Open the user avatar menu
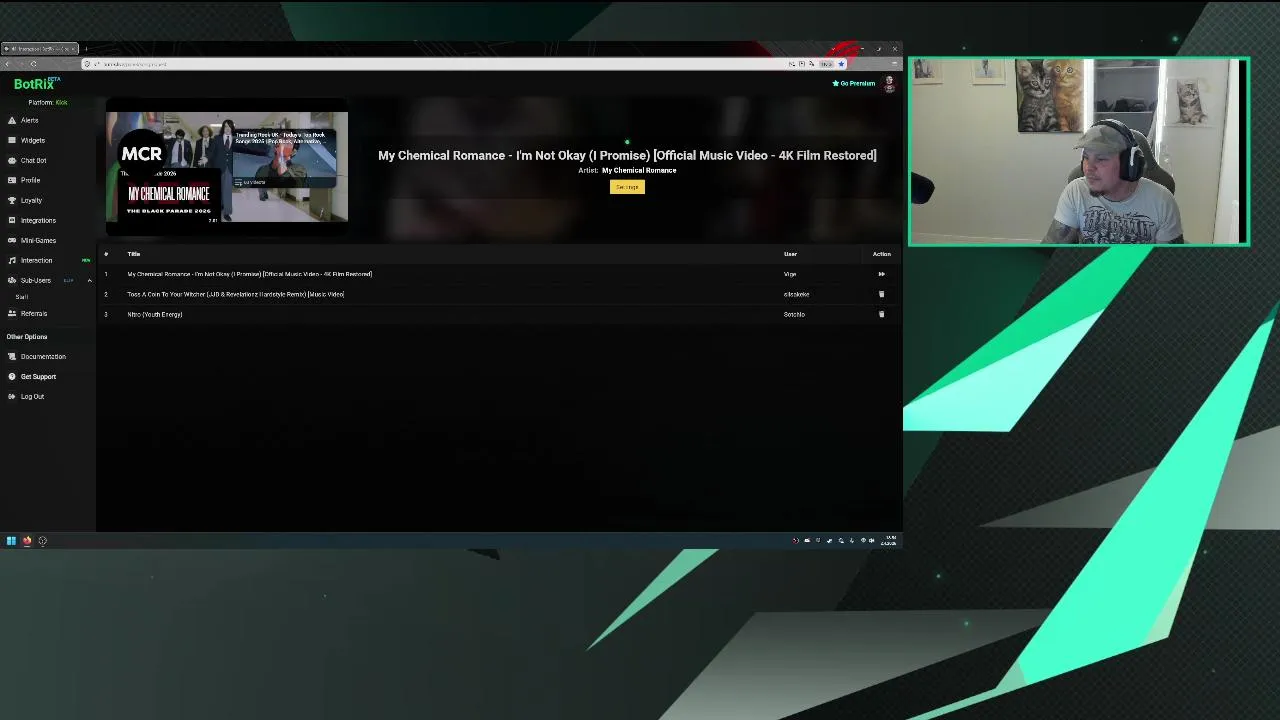 [889, 84]
